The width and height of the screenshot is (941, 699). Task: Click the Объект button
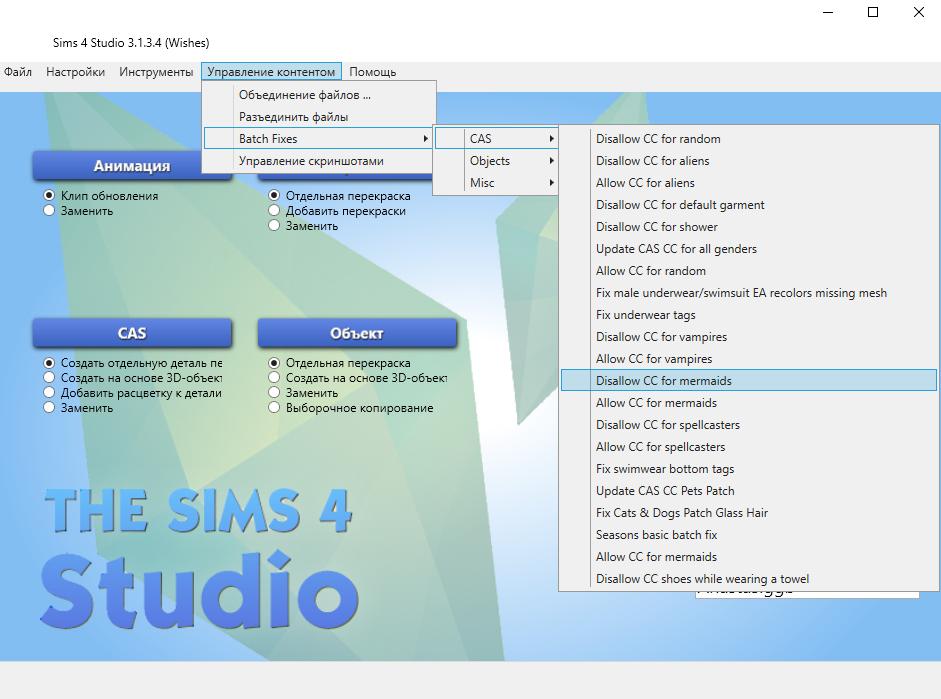357,333
